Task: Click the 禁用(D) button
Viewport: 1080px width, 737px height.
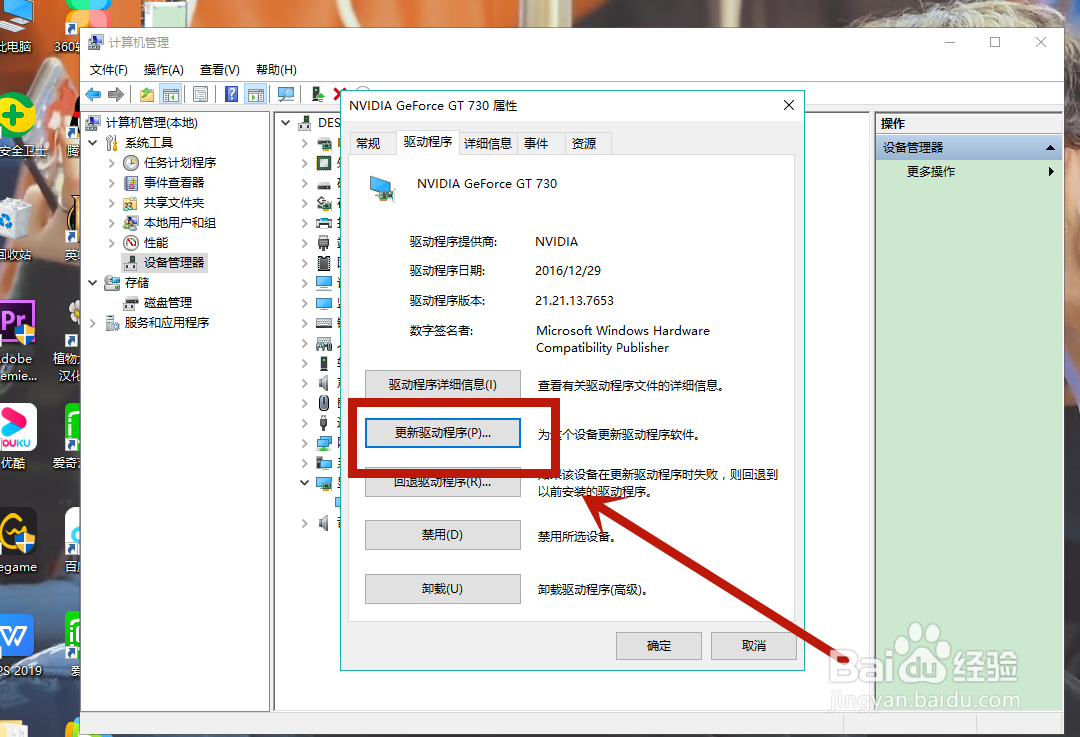Action: [443, 534]
